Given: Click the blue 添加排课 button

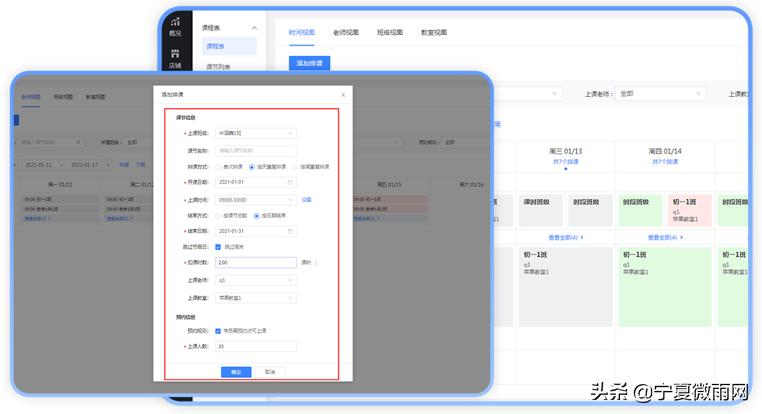Looking at the screenshot, I should point(310,63).
